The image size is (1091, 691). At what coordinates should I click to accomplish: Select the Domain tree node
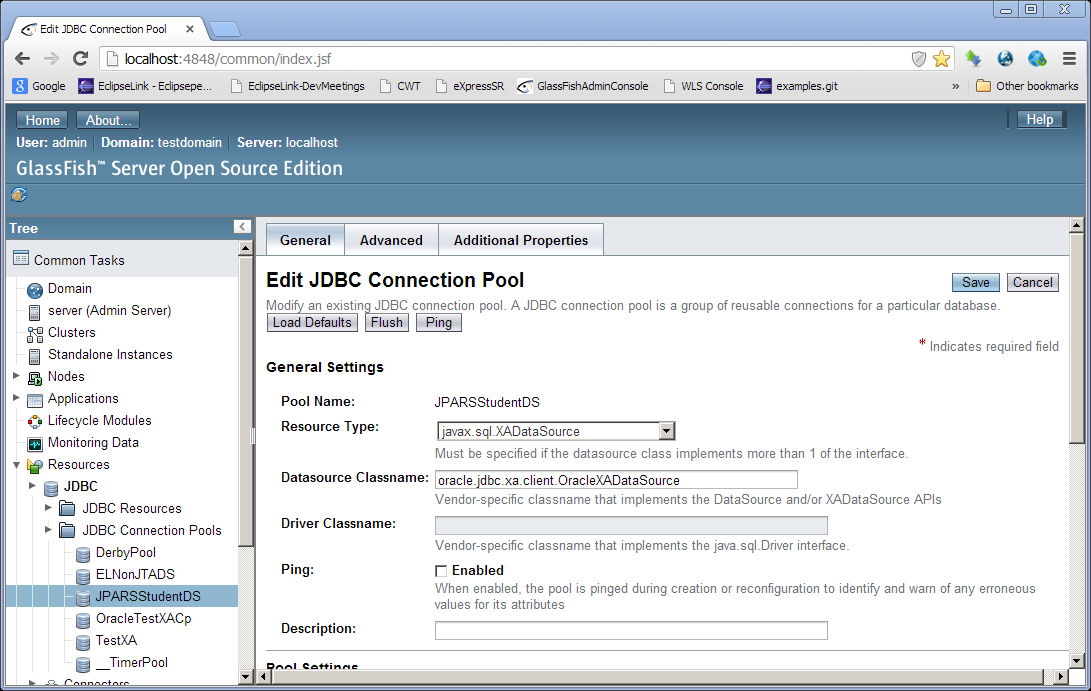[70, 288]
